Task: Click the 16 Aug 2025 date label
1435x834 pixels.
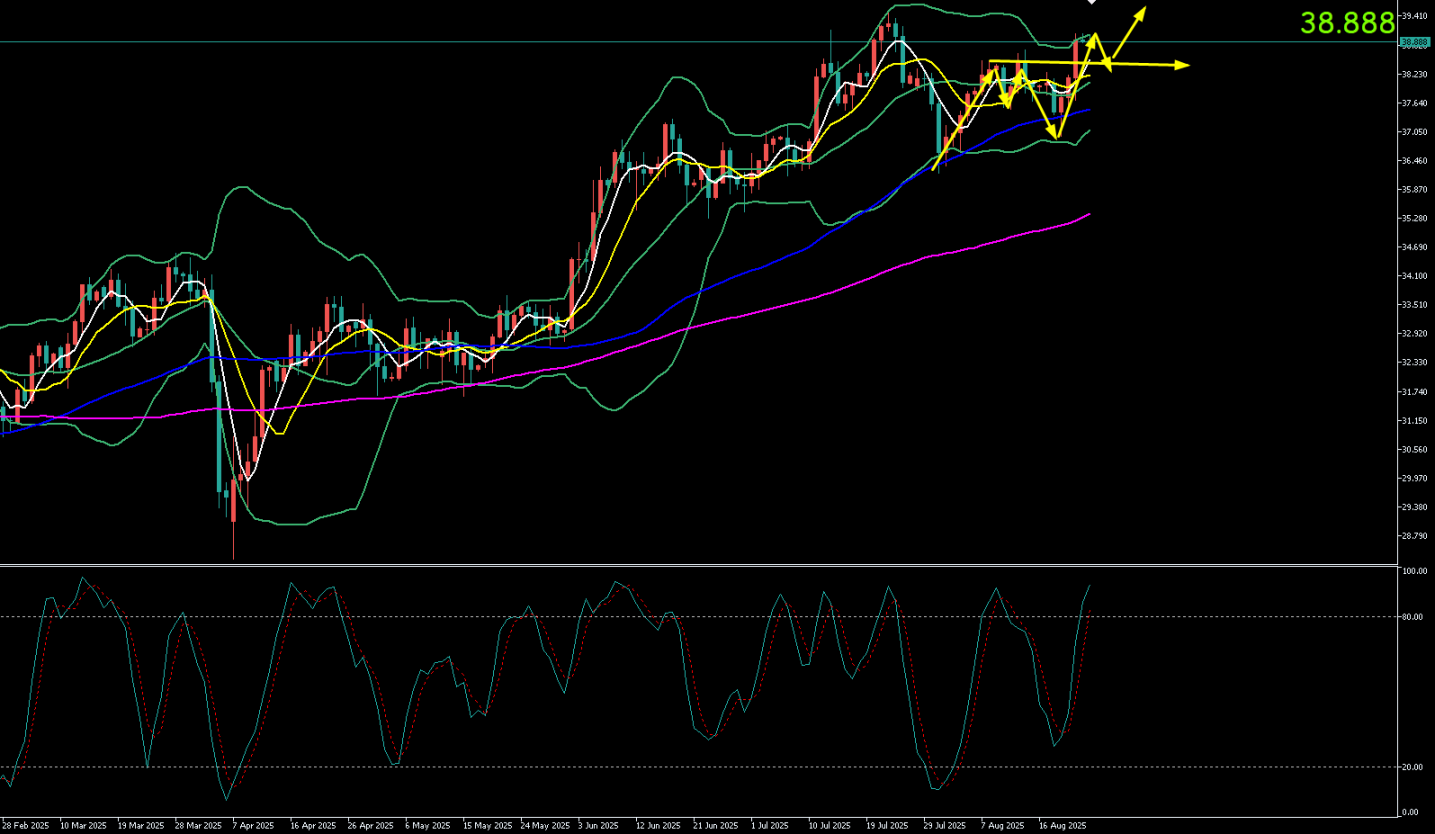Action: click(x=1063, y=826)
